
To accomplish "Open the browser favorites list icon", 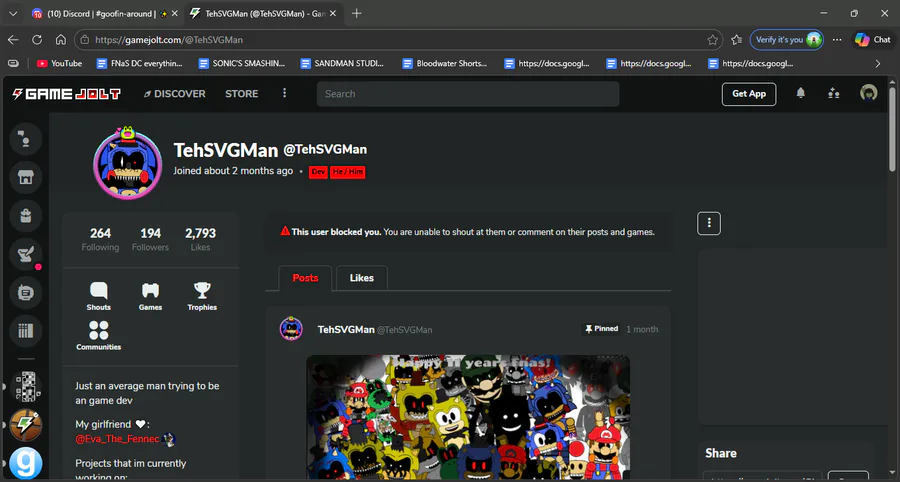I will pos(737,40).
